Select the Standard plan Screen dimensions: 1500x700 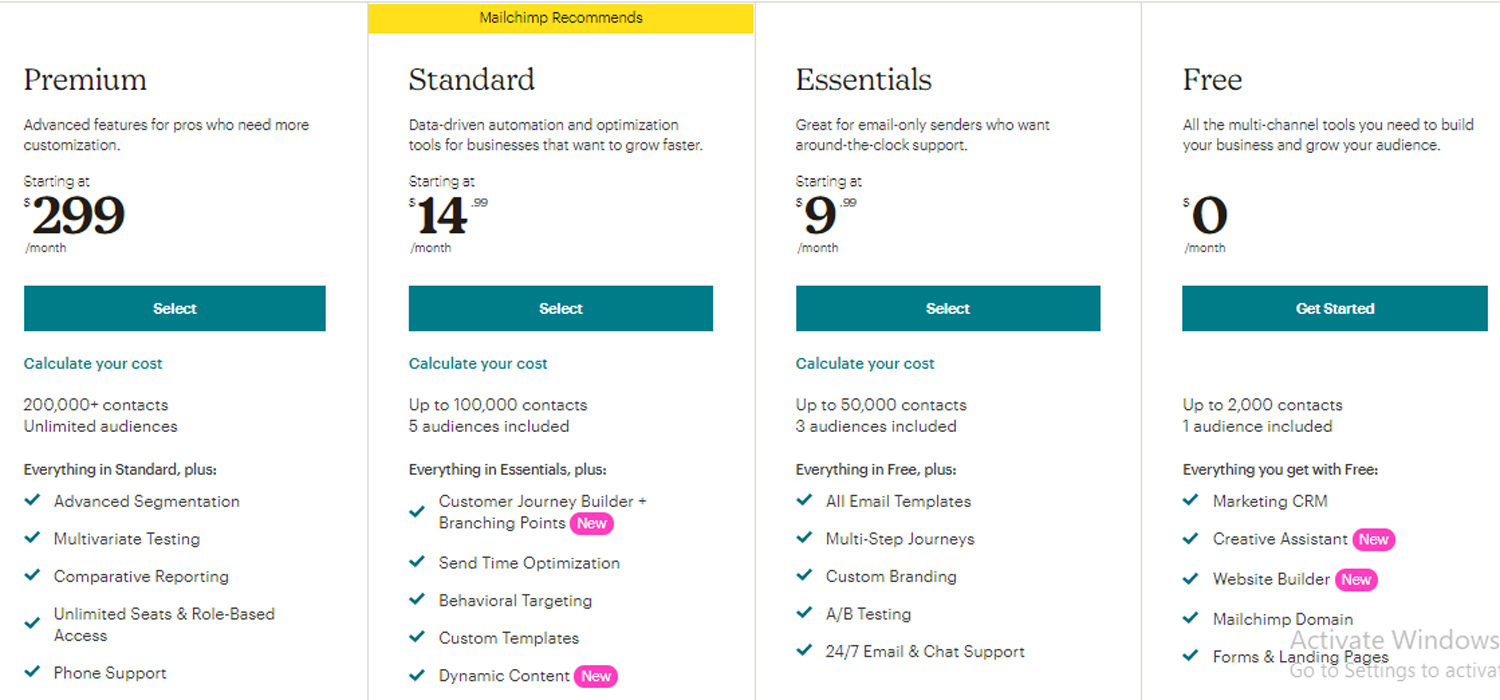(x=560, y=308)
